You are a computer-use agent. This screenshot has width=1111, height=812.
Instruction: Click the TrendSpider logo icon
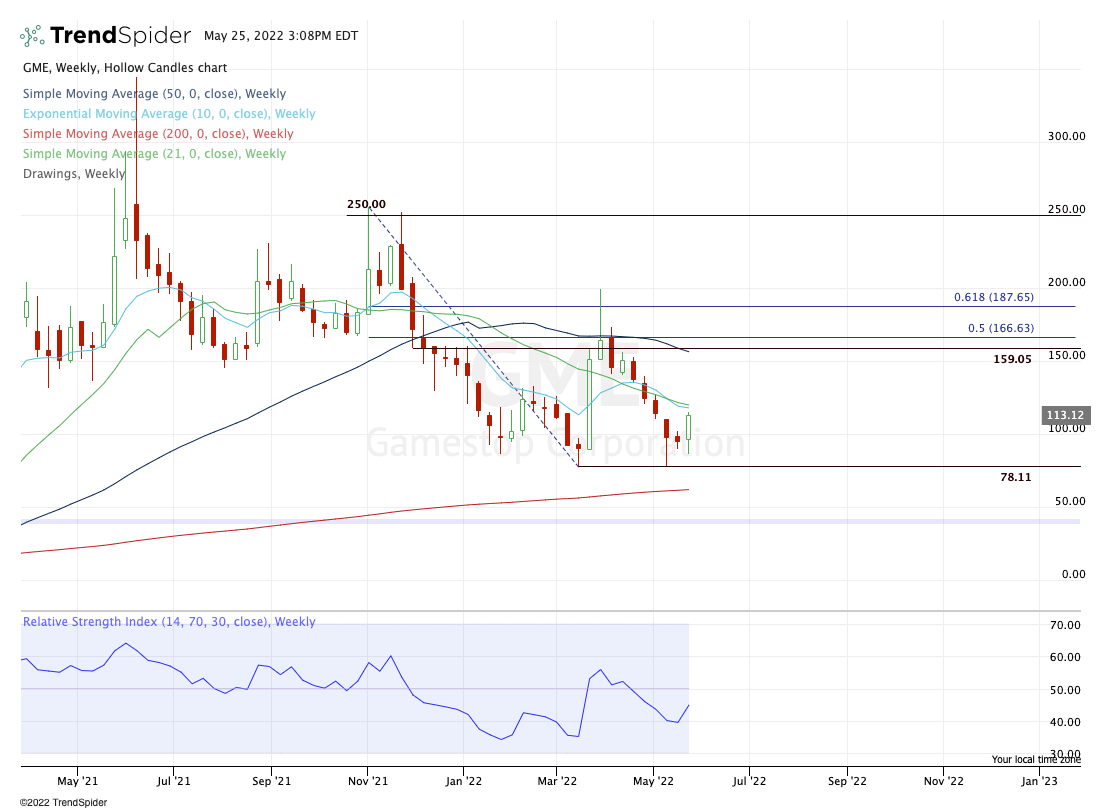32,35
